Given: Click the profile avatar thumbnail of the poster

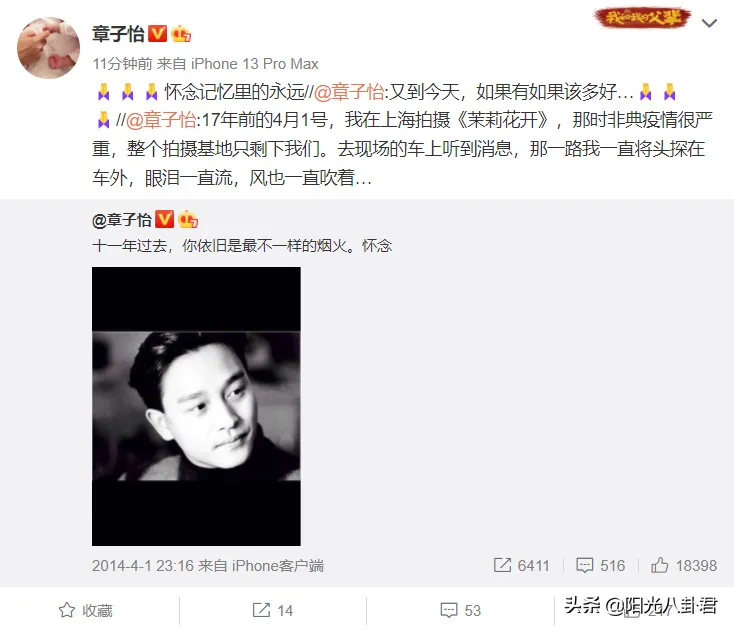Looking at the screenshot, I should 48,48.
